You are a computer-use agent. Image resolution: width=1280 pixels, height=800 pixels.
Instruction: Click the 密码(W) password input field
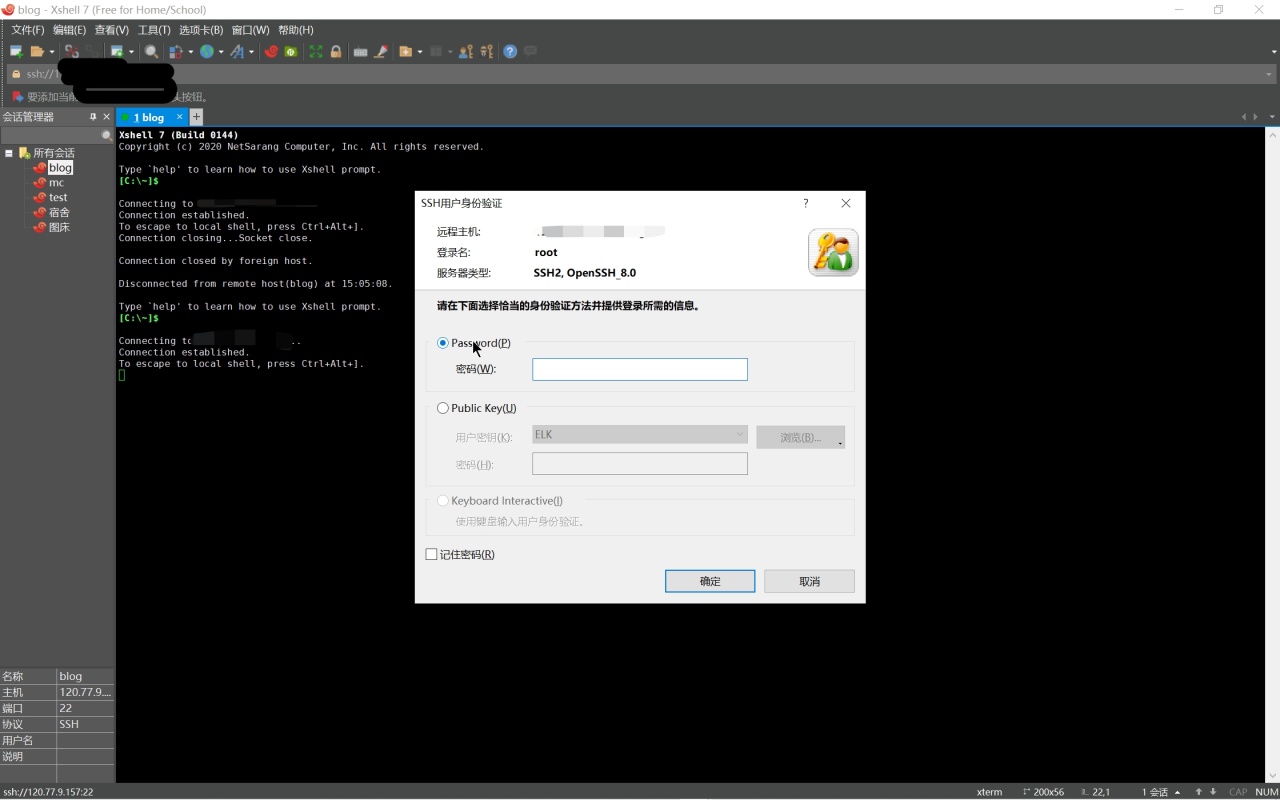coord(640,369)
